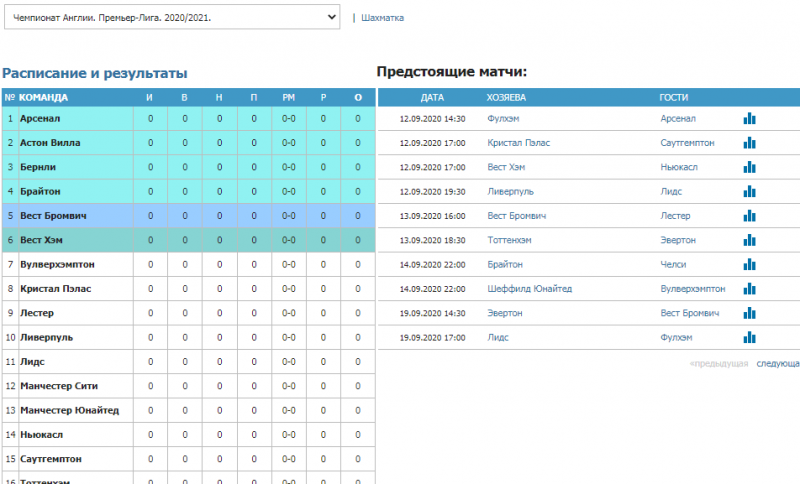
Task: Click the date 14.09.2020 22:00 for Брайтон match
Action: 432,265
